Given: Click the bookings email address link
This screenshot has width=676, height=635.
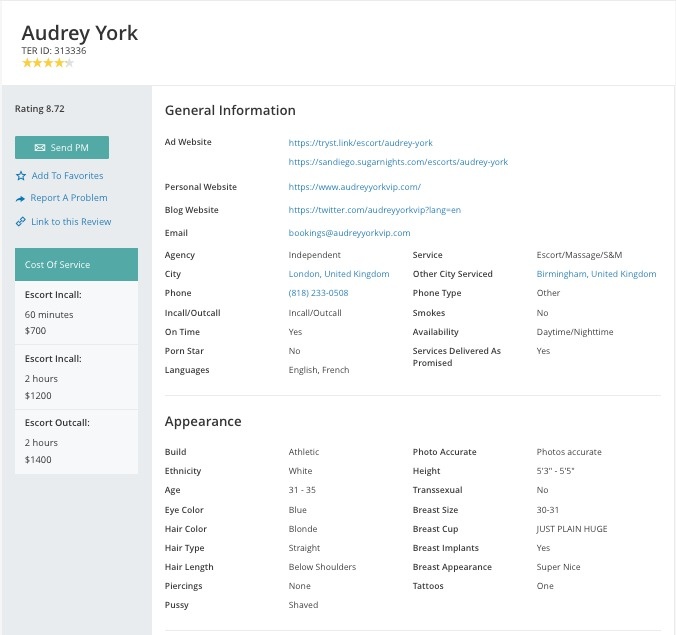Looking at the screenshot, I should tap(349, 233).
